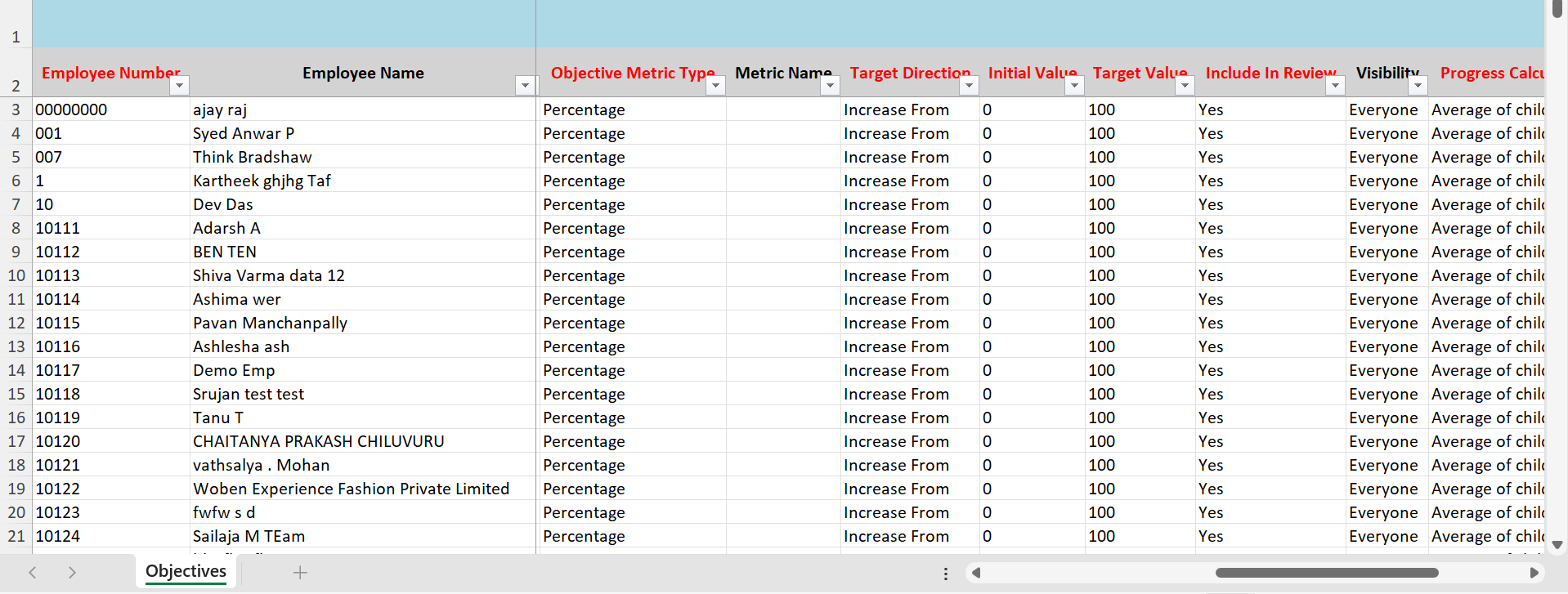Image resolution: width=1568 pixels, height=594 pixels.
Task: Click the three-dot sheet options handle
Action: [x=946, y=574]
